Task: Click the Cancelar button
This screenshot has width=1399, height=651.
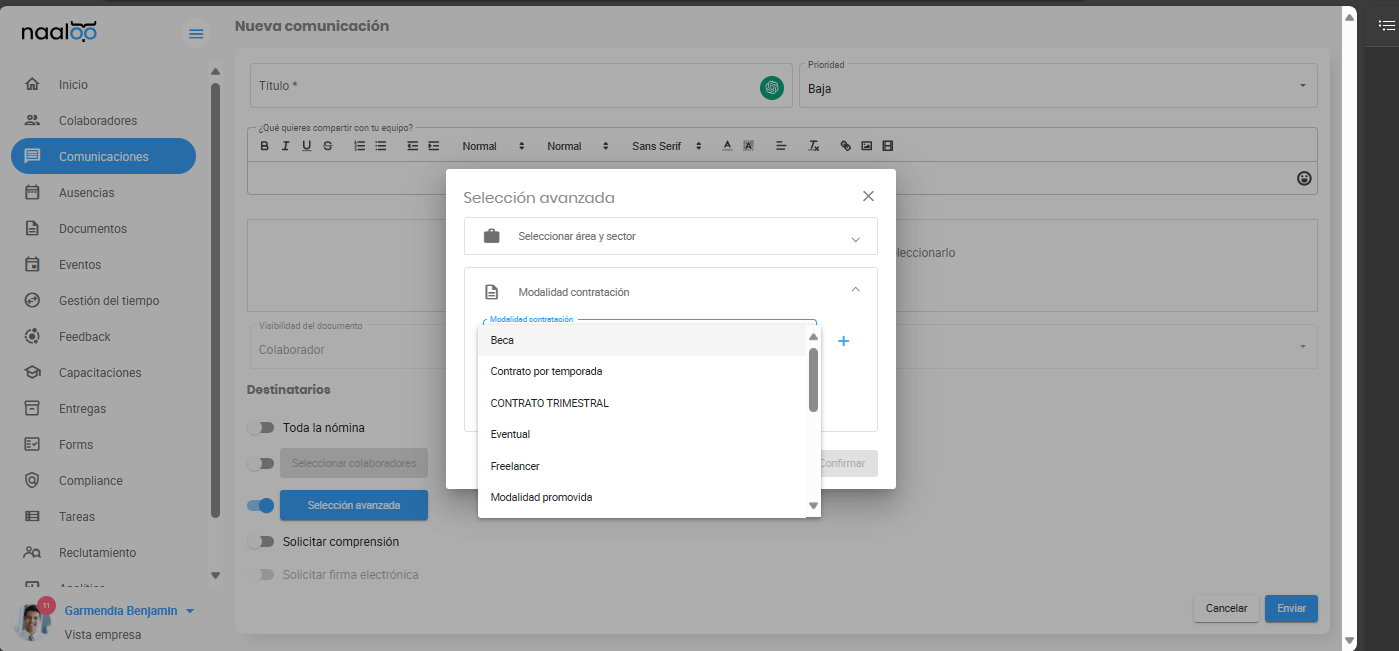Action: tap(1226, 608)
